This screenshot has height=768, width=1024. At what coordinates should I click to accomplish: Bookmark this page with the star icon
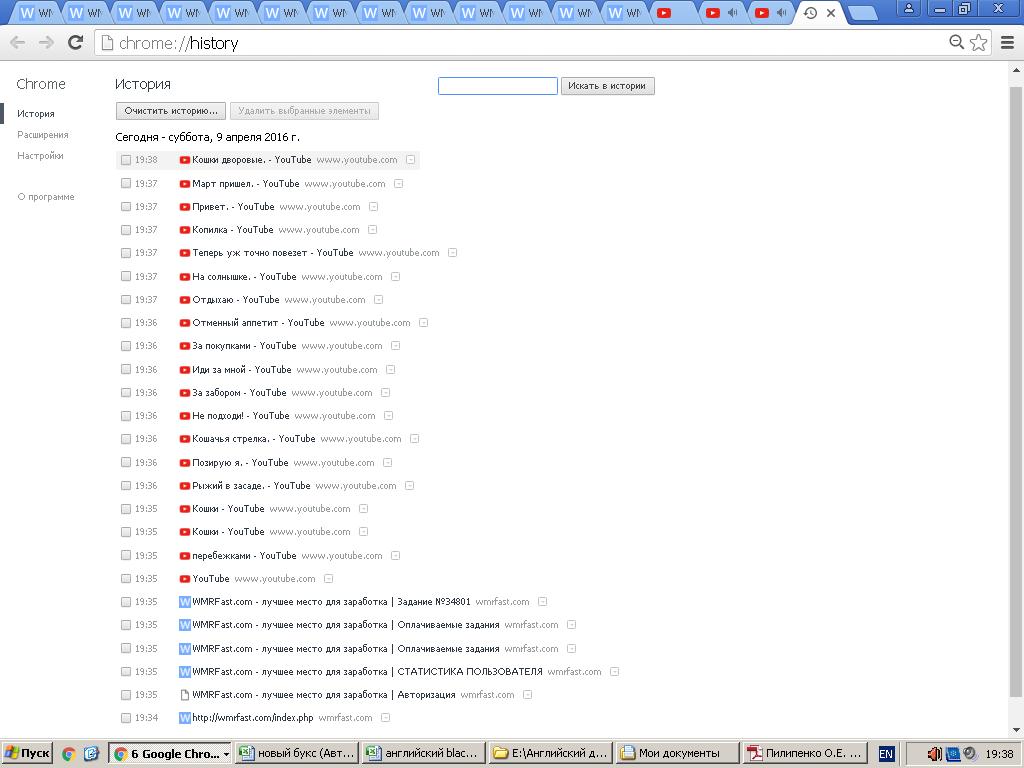click(x=978, y=42)
